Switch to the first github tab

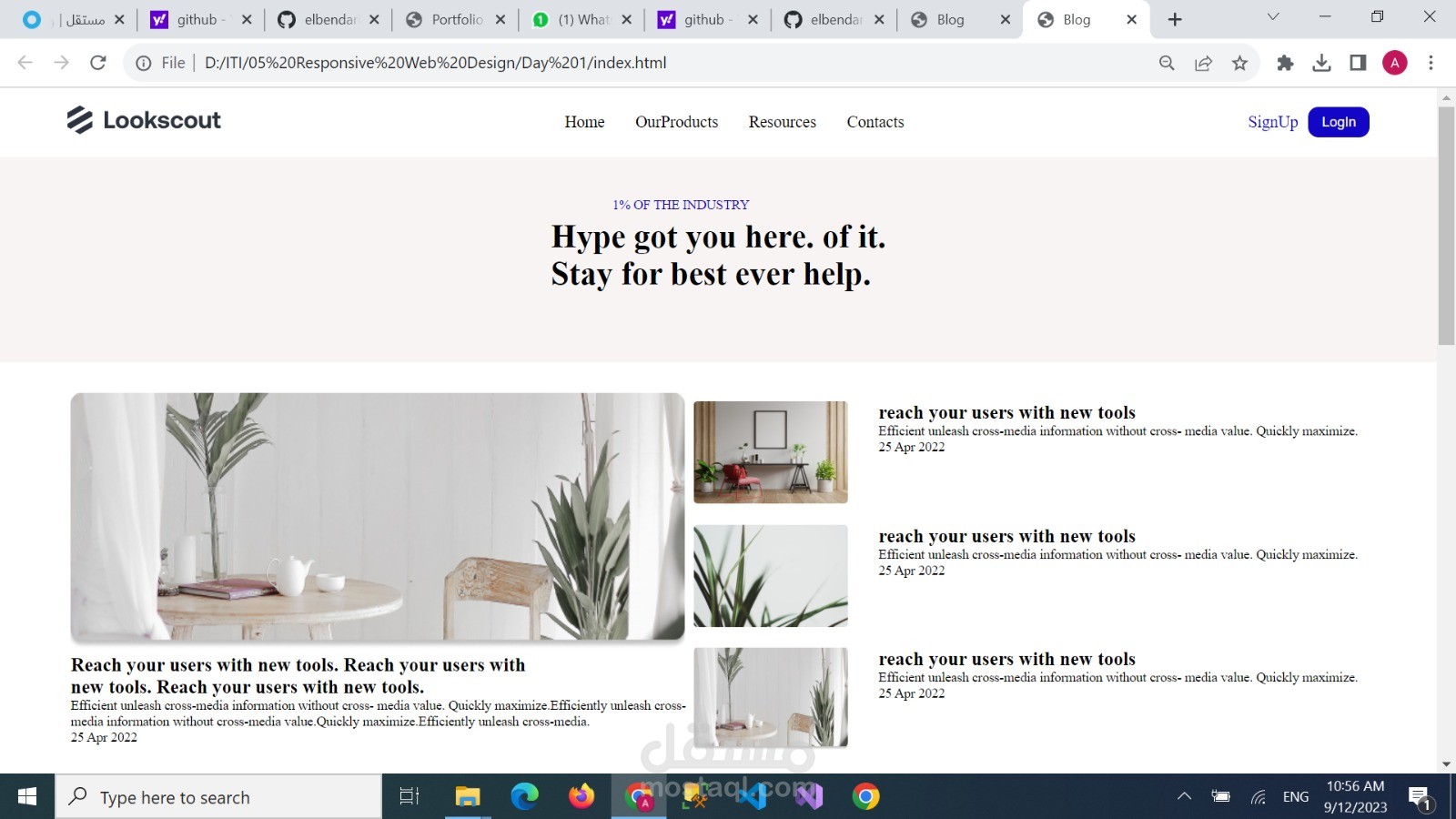tap(200, 19)
